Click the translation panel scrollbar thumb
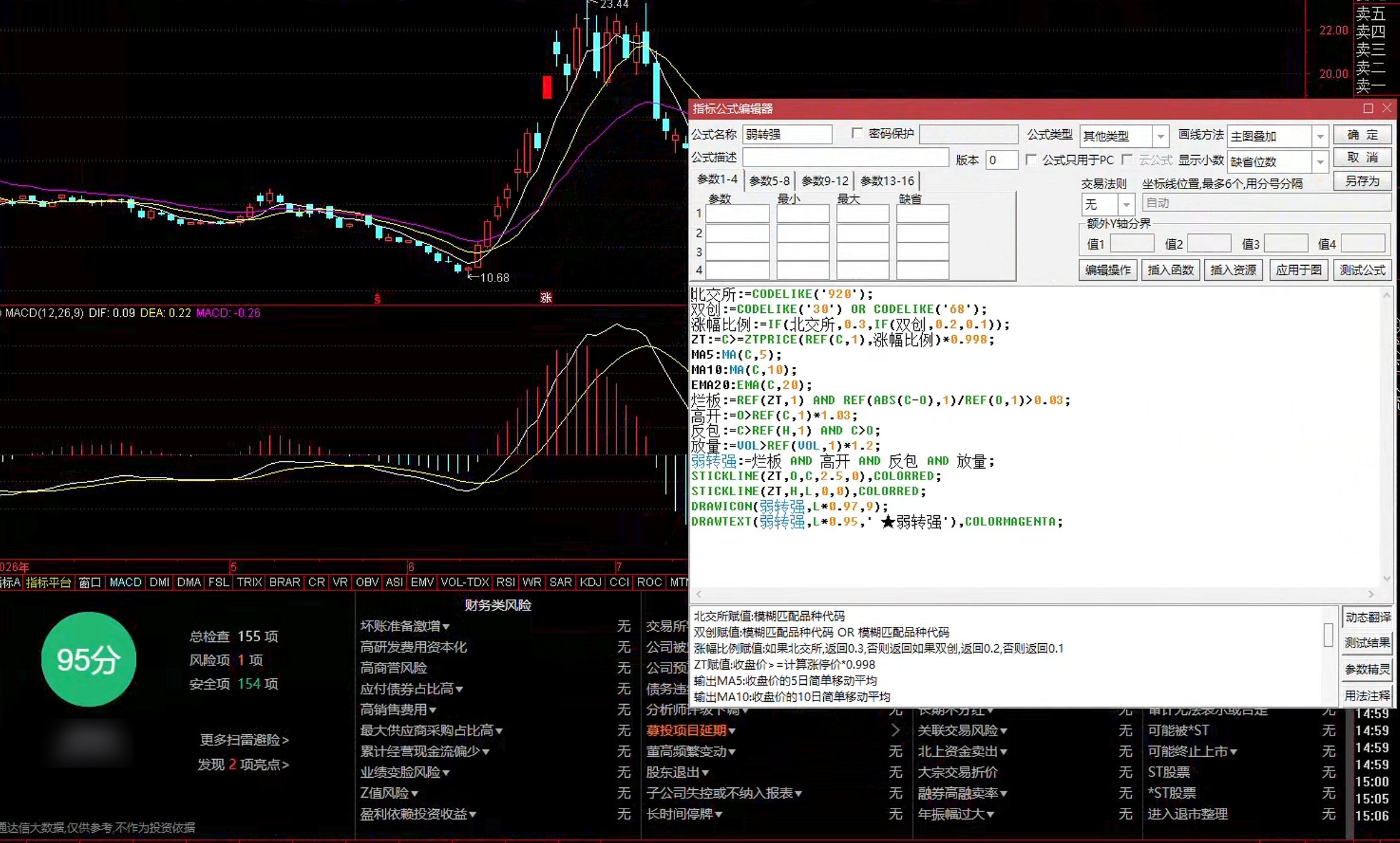The width and height of the screenshot is (1400, 843). click(1328, 635)
